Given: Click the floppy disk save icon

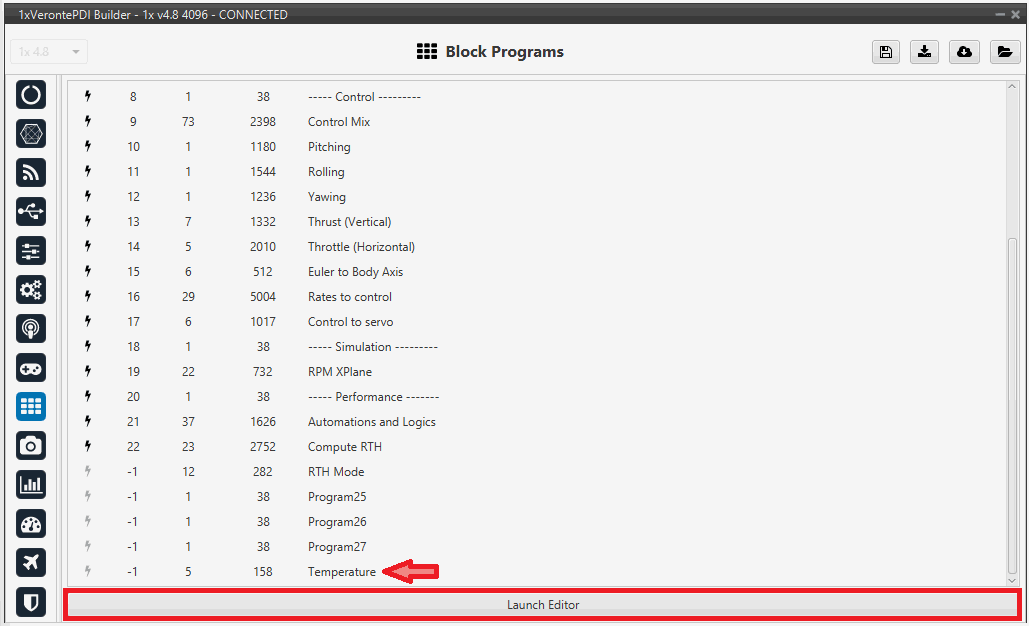Looking at the screenshot, I should (885, 52).
